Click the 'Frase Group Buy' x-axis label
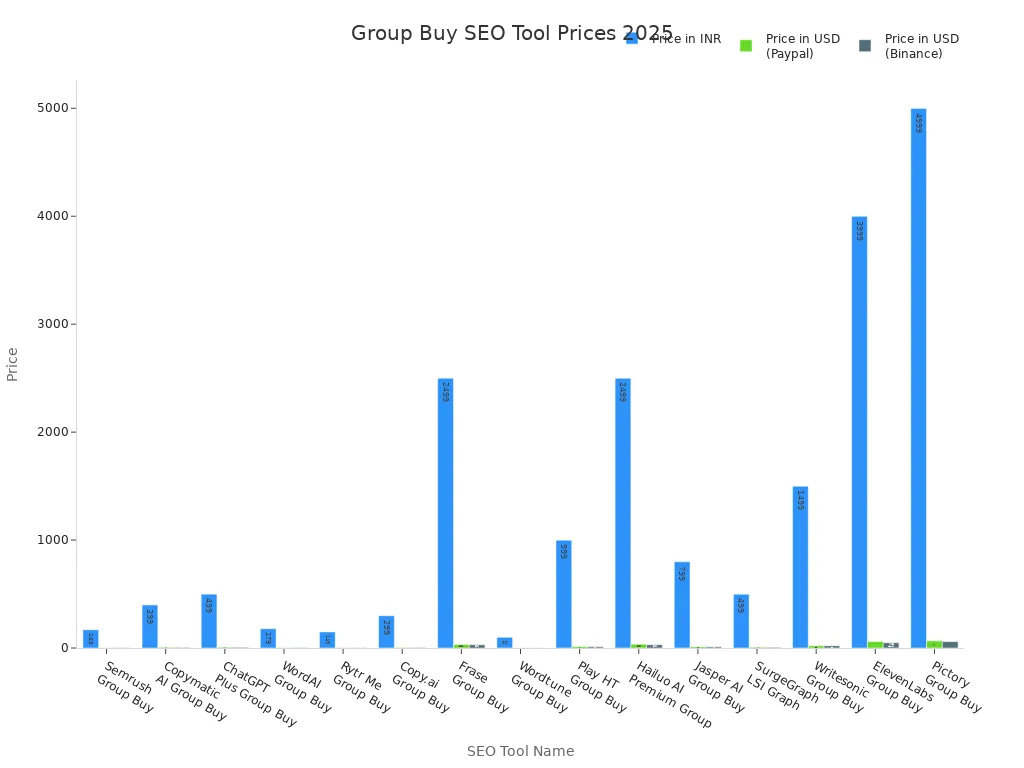Screen dimensions: 1024x768 coord(480,687)
